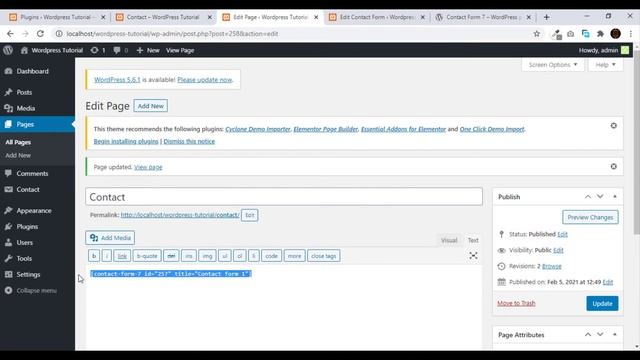Open Cyclone Demo Importer plugin link
The width and height of the screenshot is (640, 360).
[258, 129]
